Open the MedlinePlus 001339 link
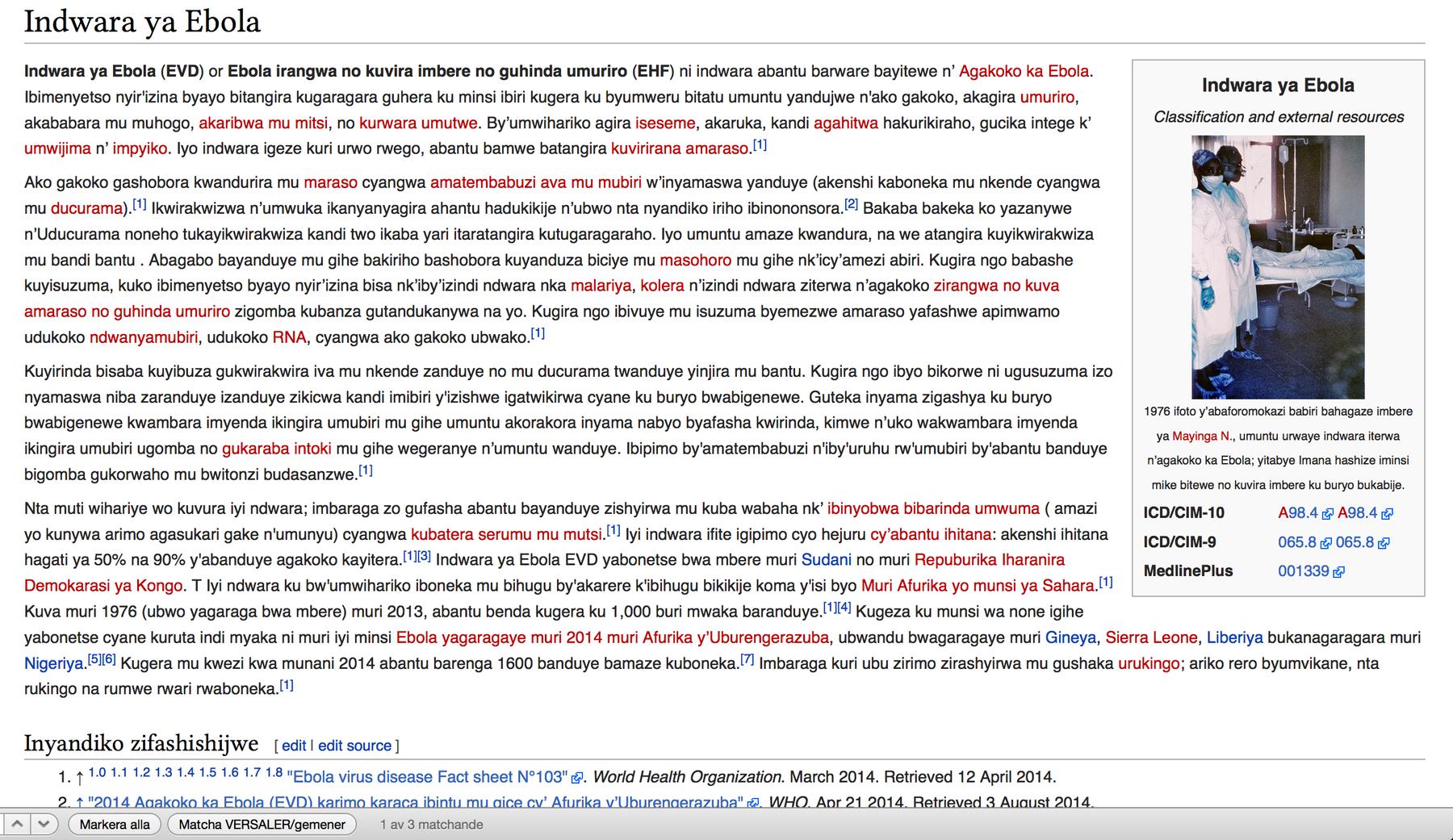This screenshot has height=840, width=1453. 1303,571
